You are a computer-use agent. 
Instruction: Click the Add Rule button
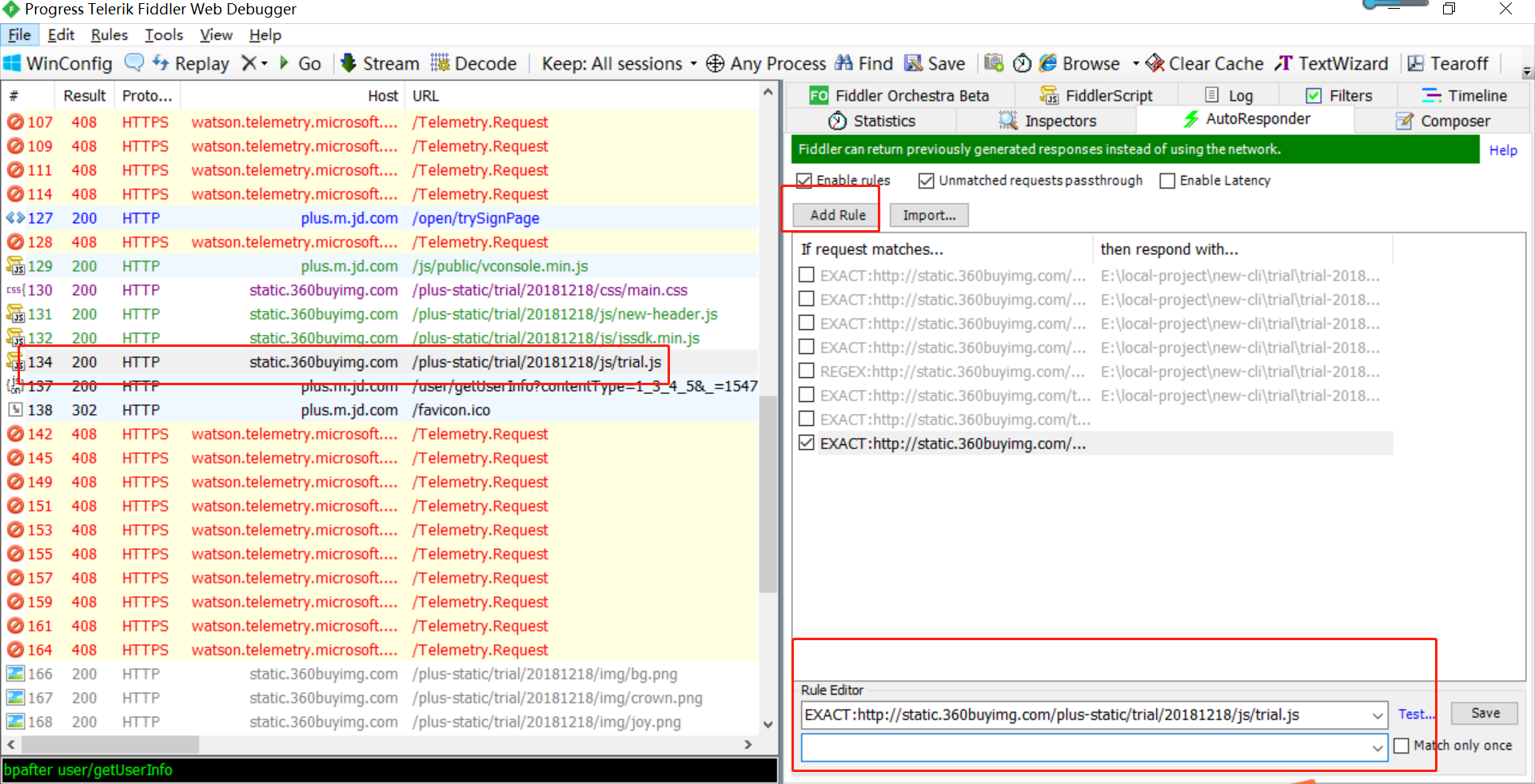pos(837,215)
